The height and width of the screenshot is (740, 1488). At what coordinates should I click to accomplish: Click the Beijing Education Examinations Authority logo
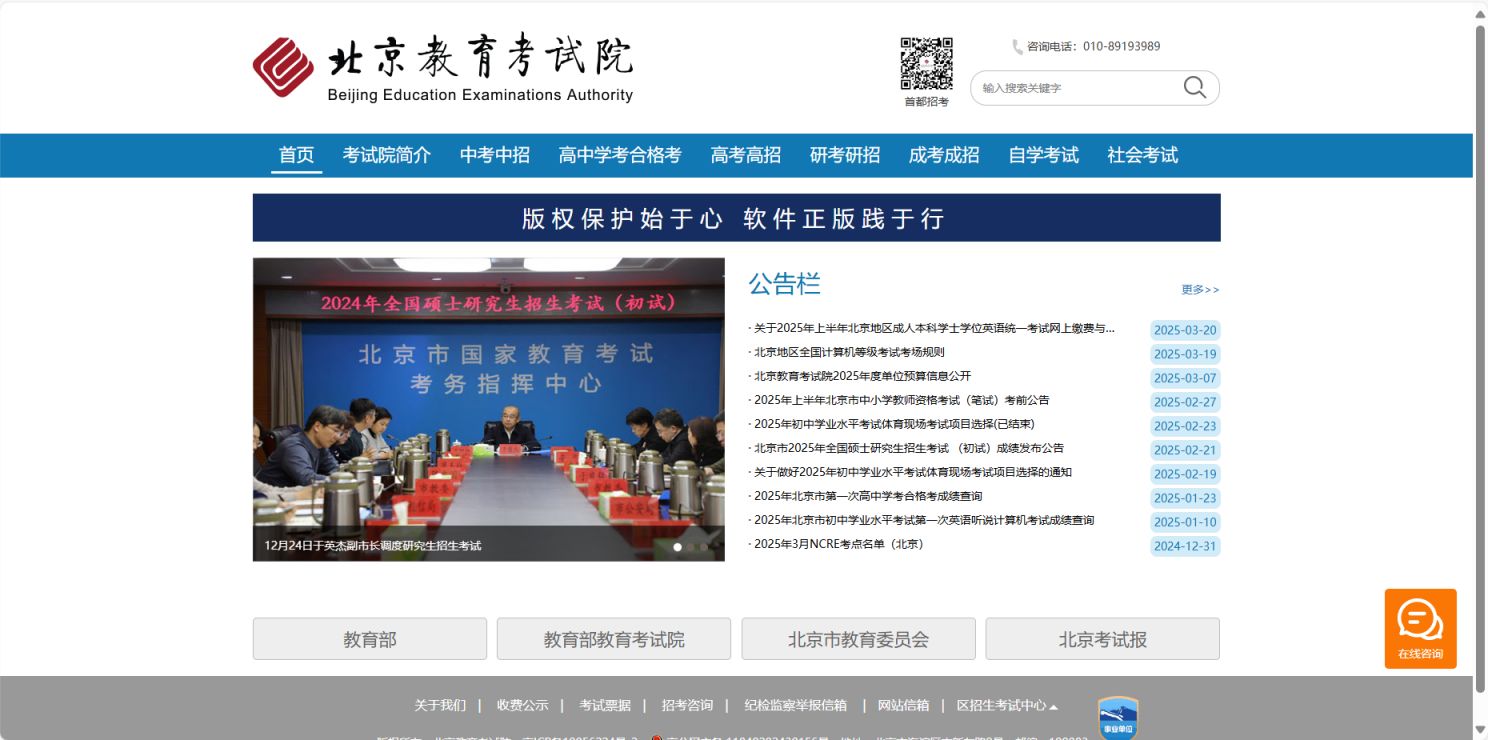click(443, 68)
